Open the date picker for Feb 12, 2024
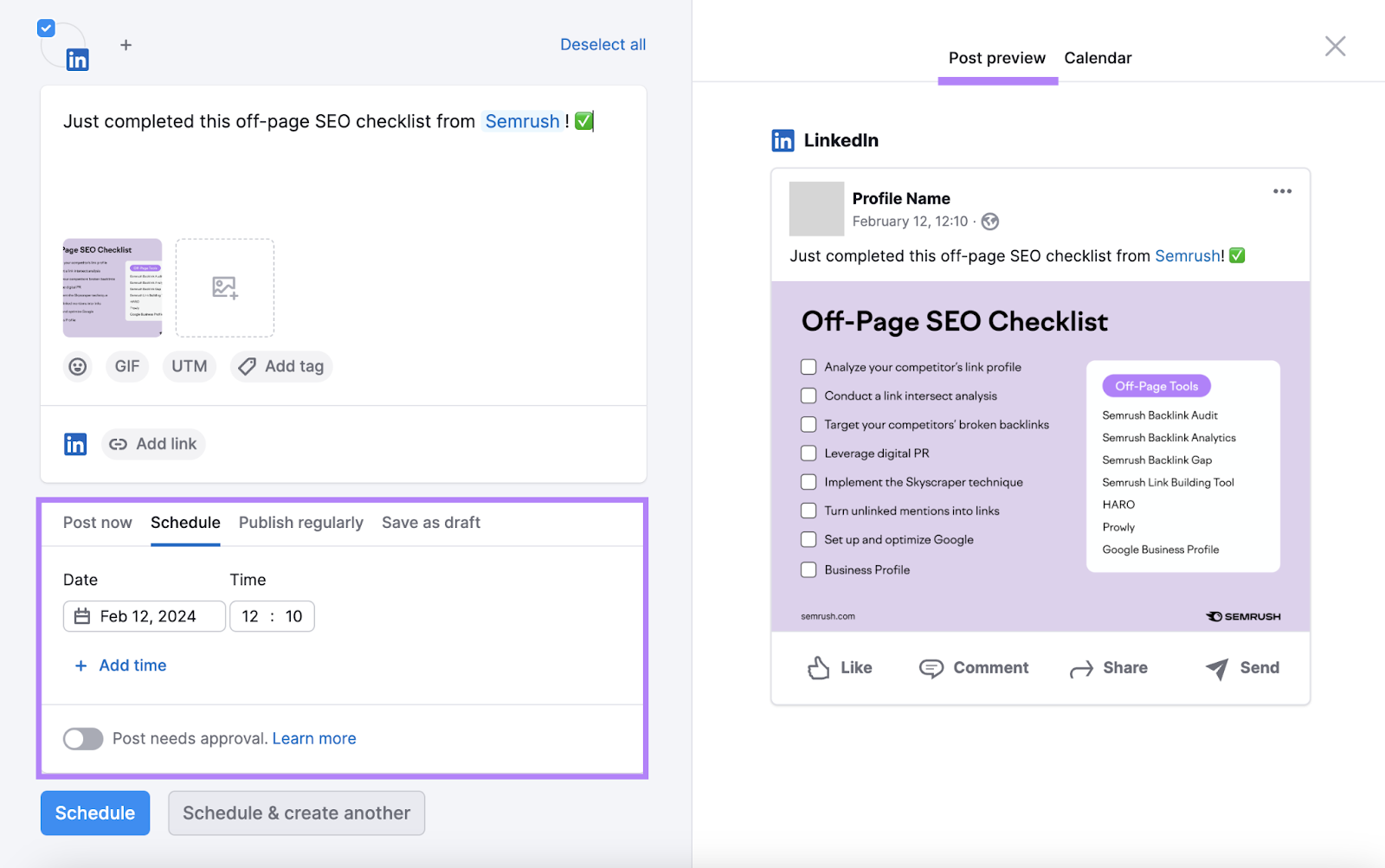This screenshot has width=1385, height=868. tap(81, 615)
